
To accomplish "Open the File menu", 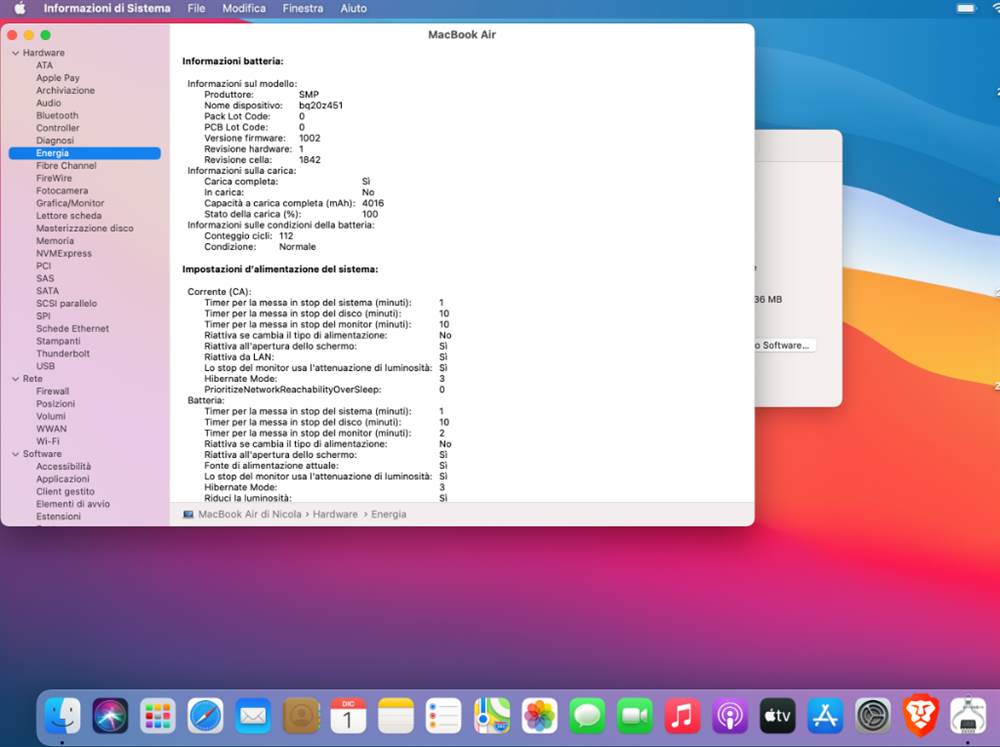I will tap(196, 8).
